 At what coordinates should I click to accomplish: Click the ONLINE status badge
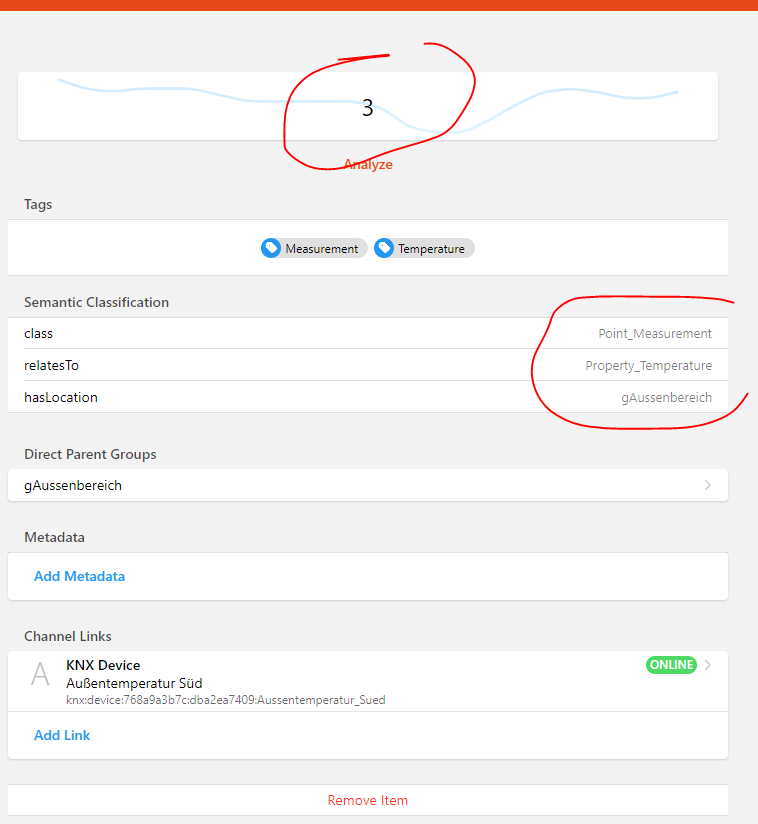click(x=671, y=664)
